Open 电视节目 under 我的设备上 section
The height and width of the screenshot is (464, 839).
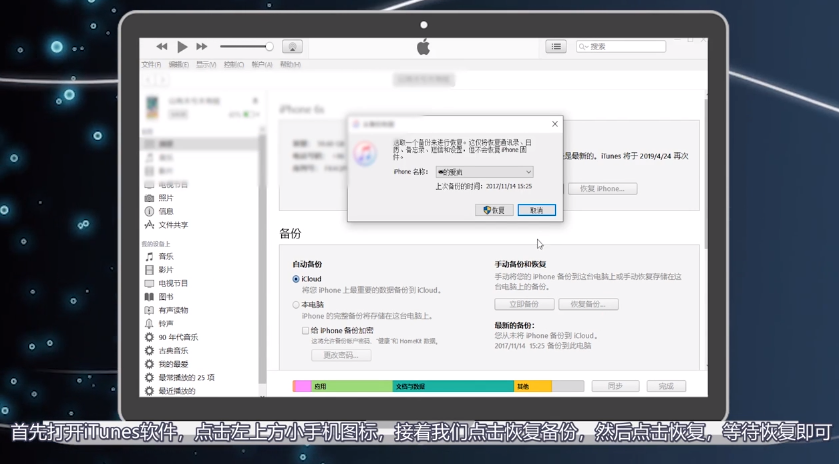pos(173,283)
